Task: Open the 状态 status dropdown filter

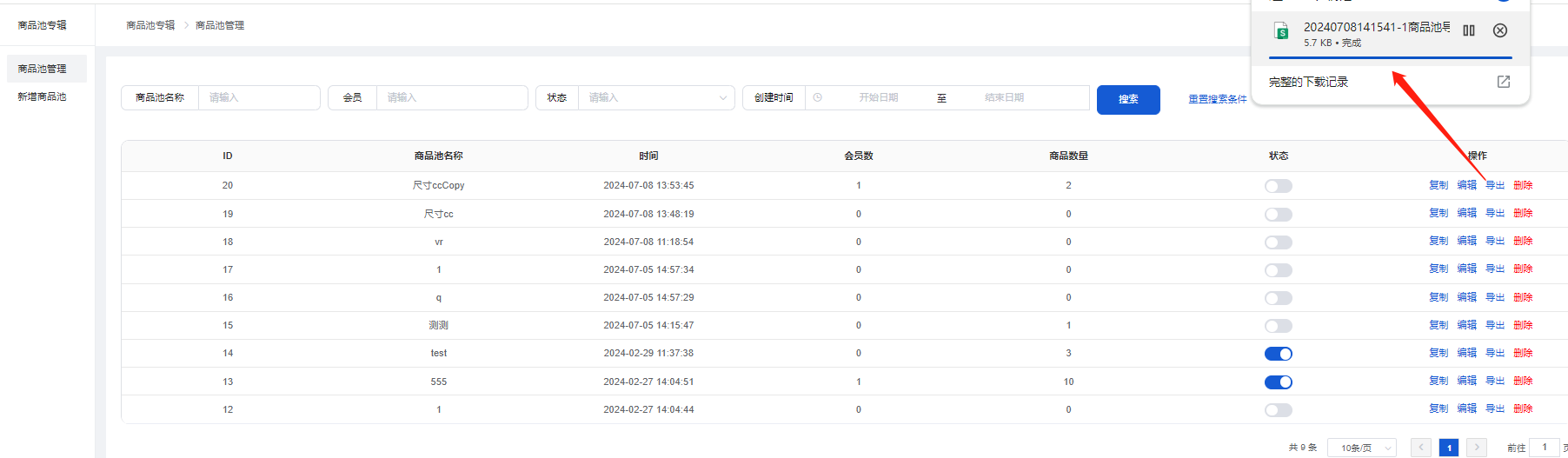Action: point(656,98)
